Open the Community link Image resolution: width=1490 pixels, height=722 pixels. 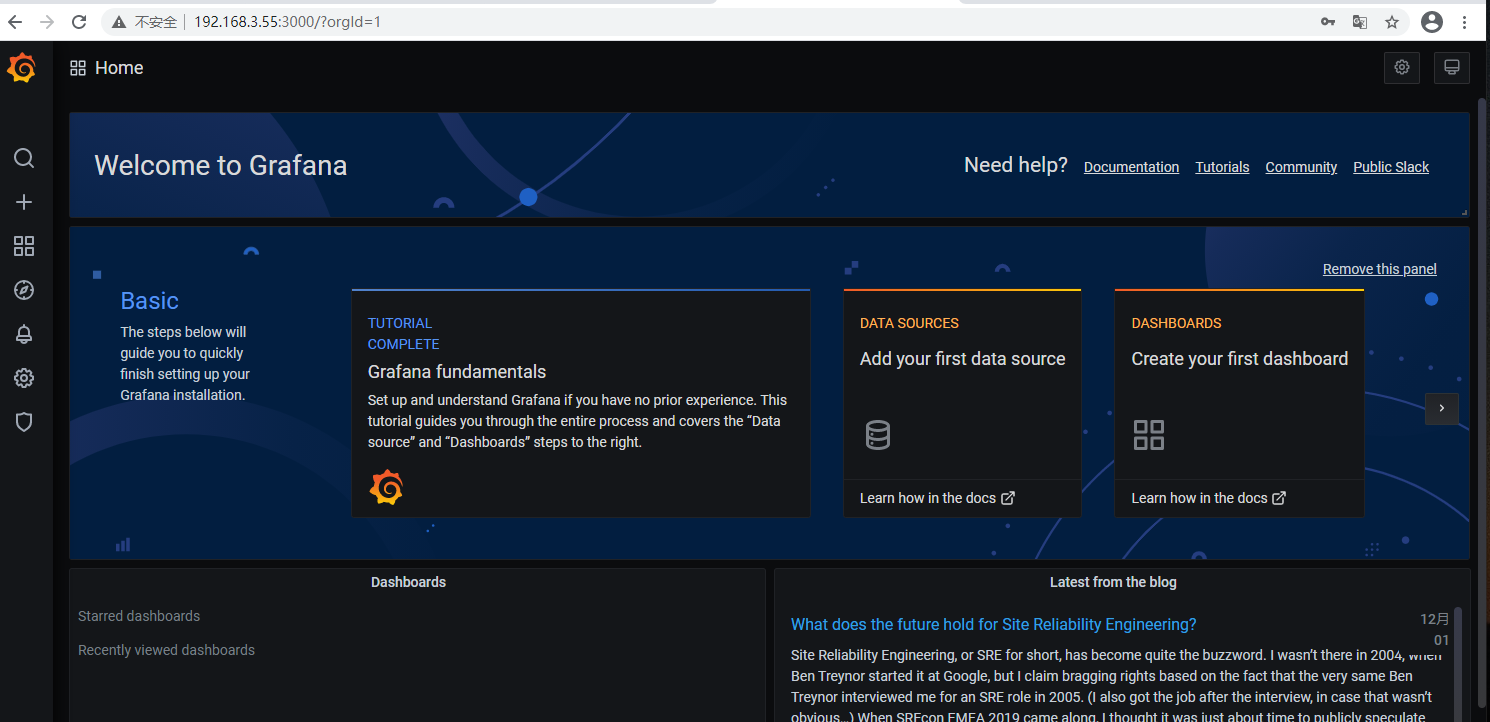pyautogui.click(x=1301, y=167)
